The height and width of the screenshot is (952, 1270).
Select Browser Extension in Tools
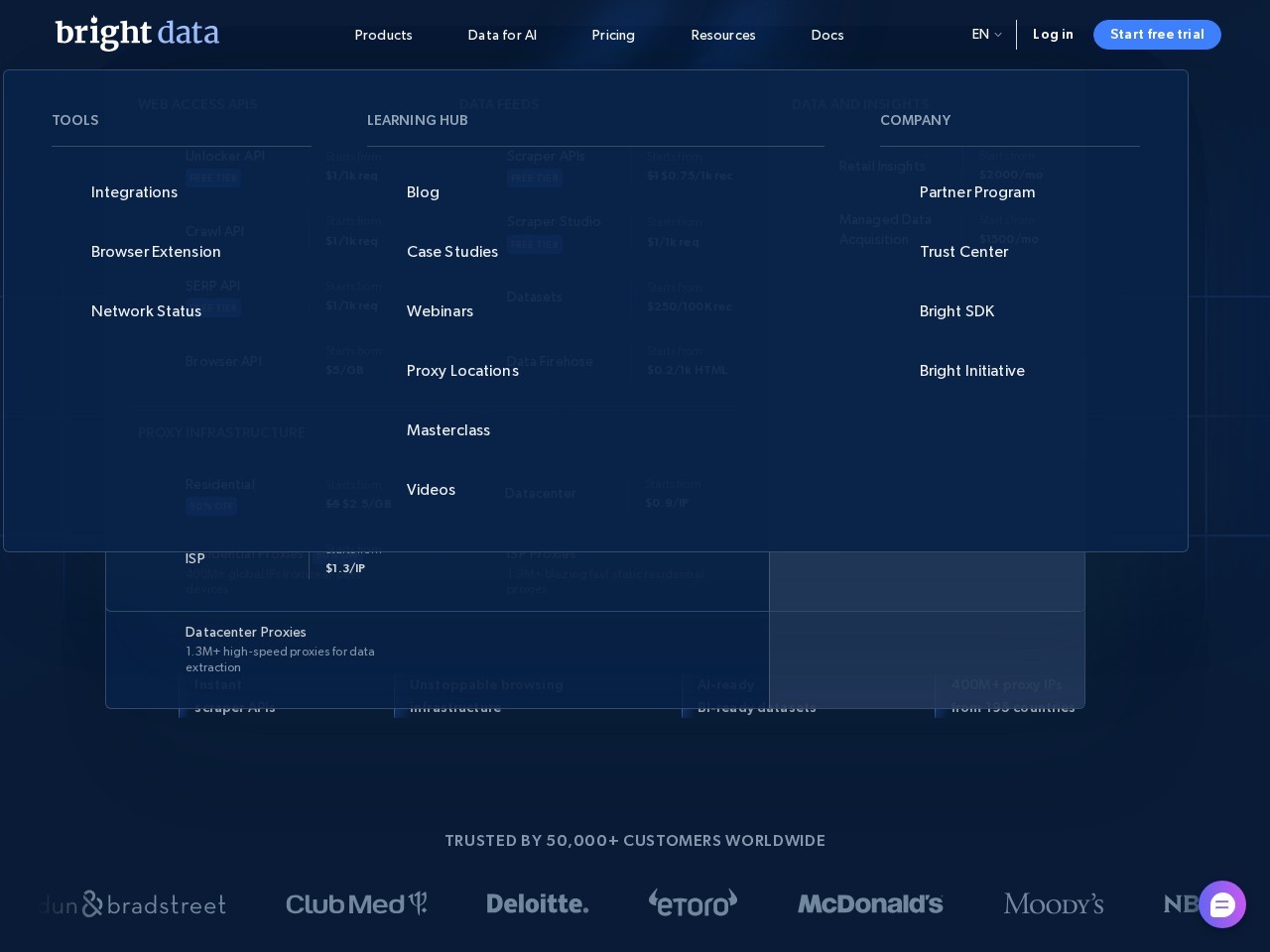[156, 252]
